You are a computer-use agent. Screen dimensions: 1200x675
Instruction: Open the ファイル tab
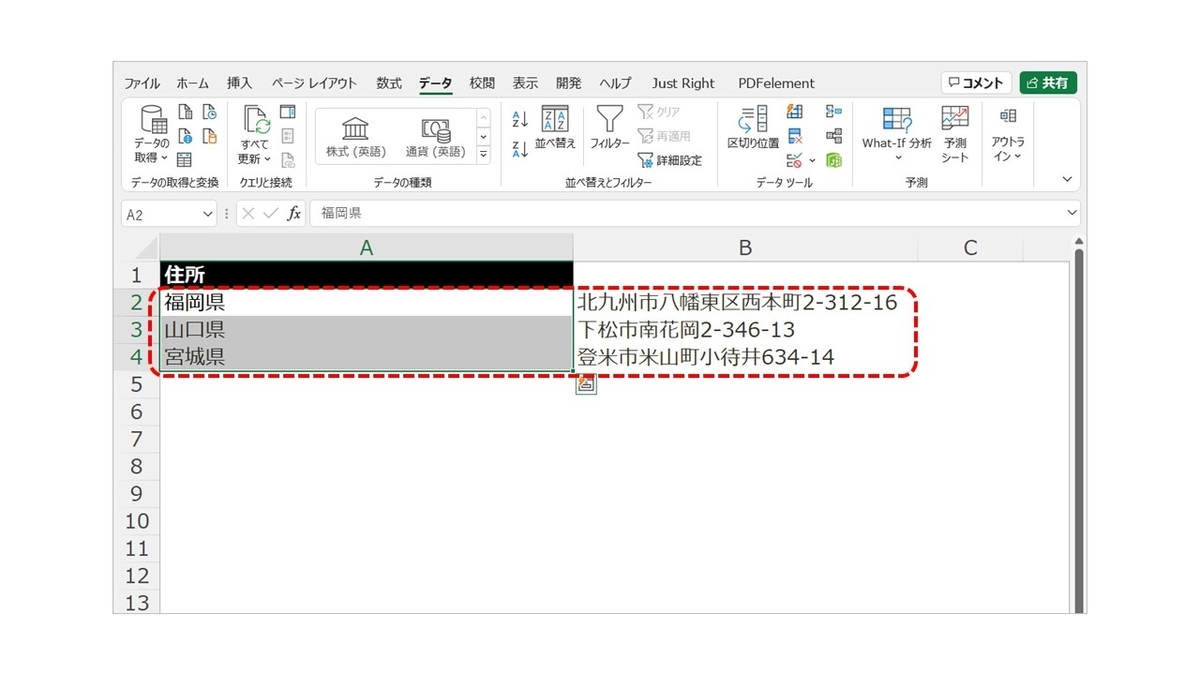142,83
